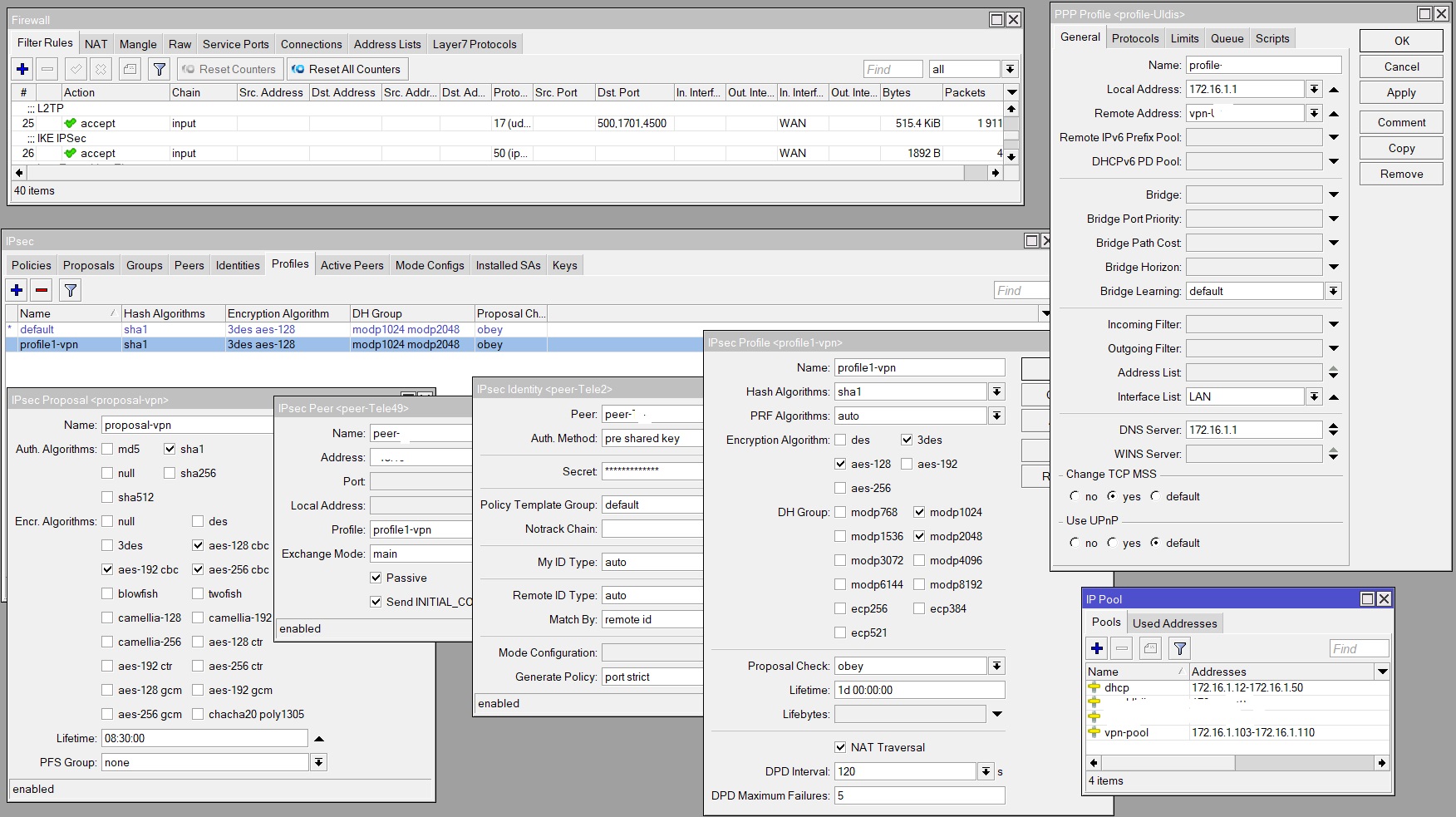Image resolution: width=1456 pixels, height=817 pixels.
Task: Click the Apply button in PPP Profile
Action: 1401,92
